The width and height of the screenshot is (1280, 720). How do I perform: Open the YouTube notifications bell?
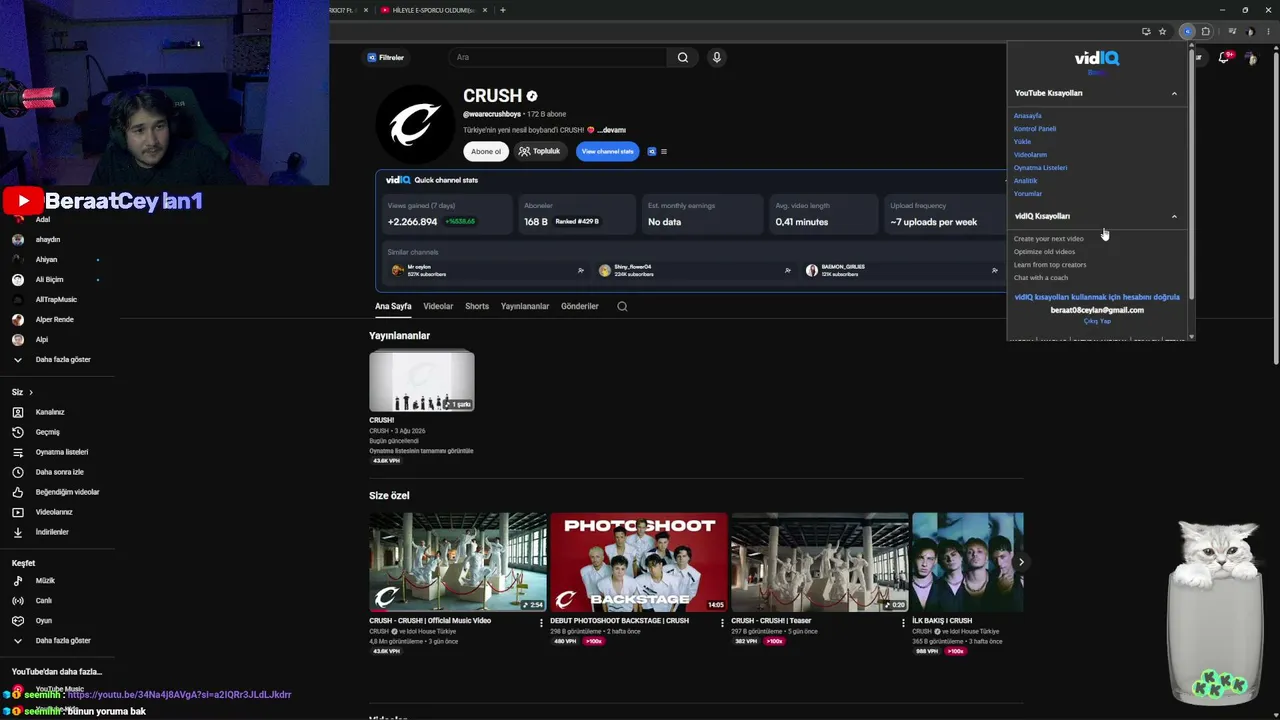[1223, 58]
